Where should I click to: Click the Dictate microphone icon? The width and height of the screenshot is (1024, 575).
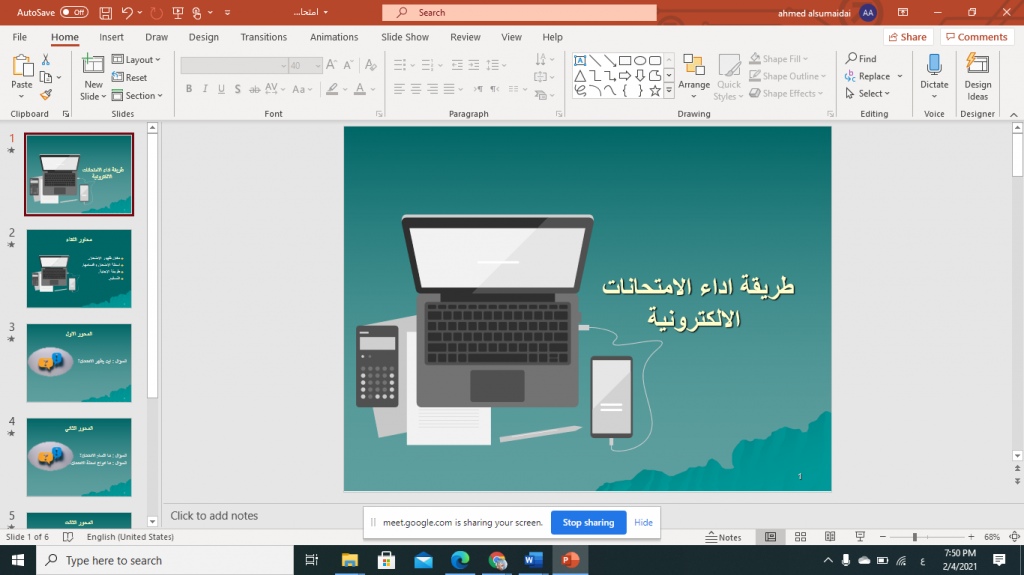pos(934,66)
